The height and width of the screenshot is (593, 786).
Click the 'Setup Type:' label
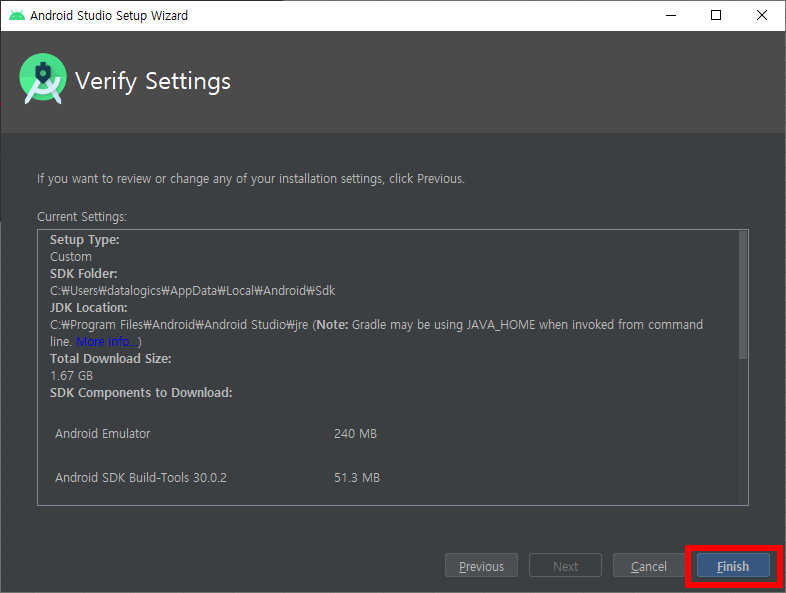[x=85, y=240]
